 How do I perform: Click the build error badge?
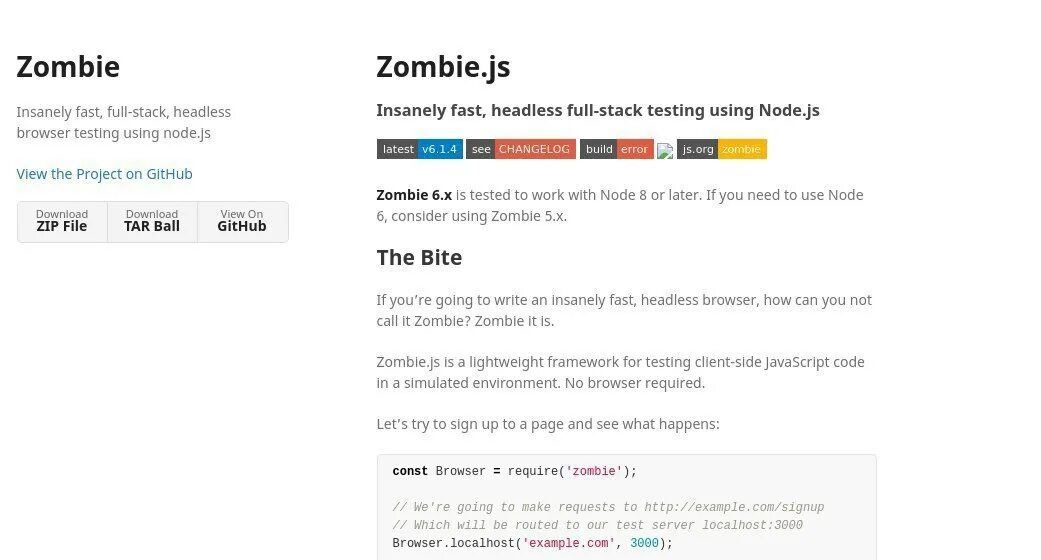[x=617, y=149]
